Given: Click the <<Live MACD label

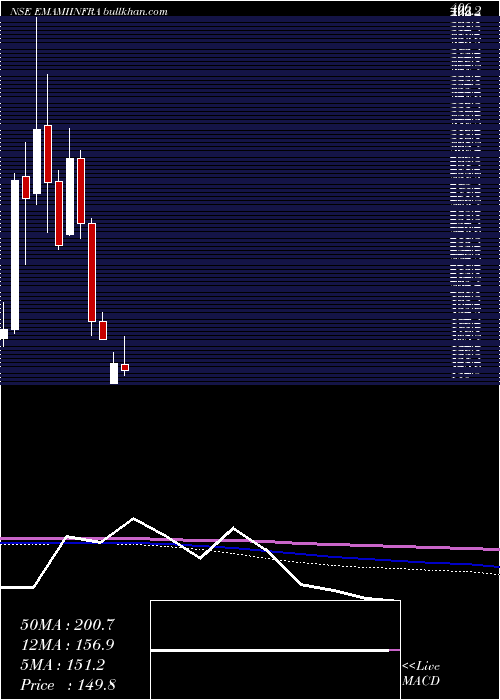Looking at the screenshot, I should 421,674.
